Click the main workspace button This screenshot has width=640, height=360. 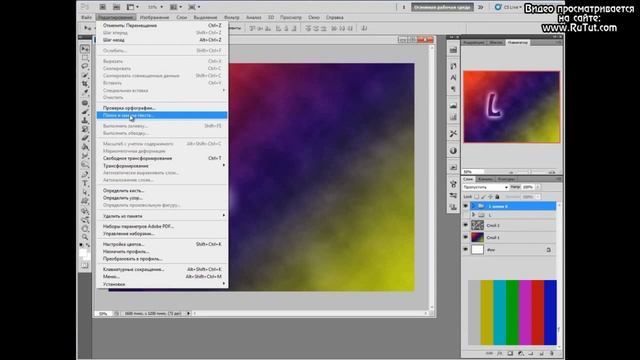(x=442, y=7)
